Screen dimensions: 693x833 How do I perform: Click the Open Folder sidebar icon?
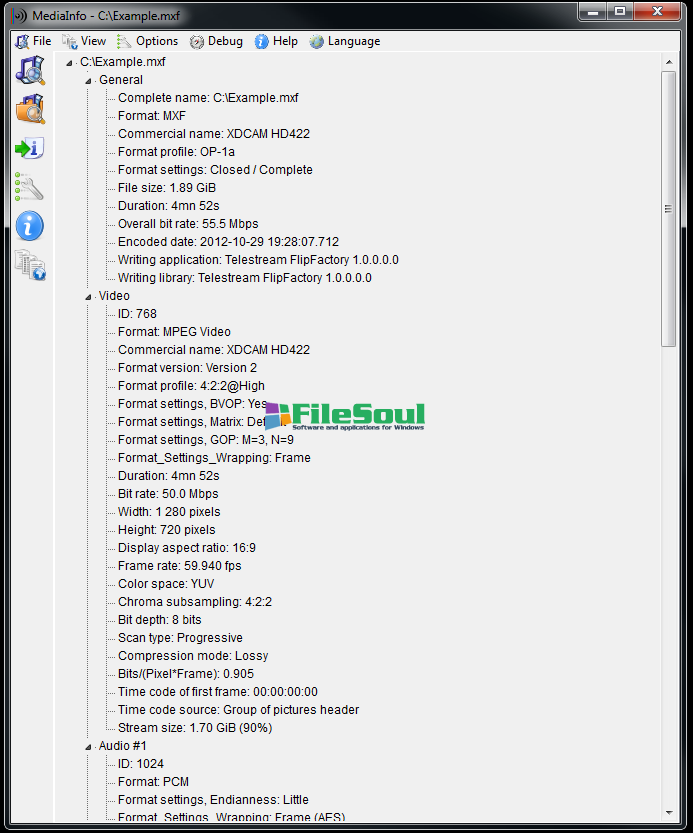tap(29, 109)
